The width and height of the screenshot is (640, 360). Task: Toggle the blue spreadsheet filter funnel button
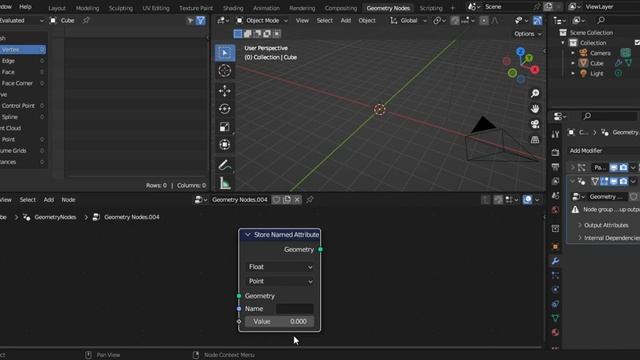(x=200, y=20)
